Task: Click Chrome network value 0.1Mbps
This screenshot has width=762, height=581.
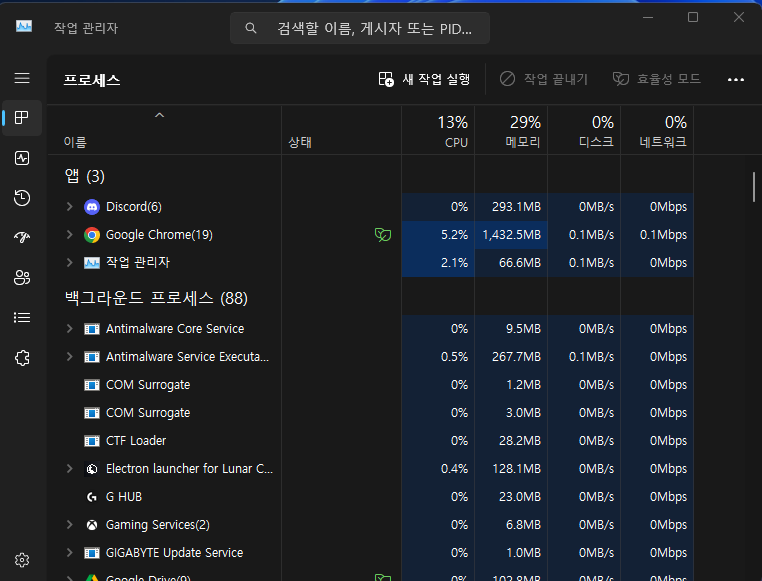Action: pyautogui.click(x=663, y=235)
